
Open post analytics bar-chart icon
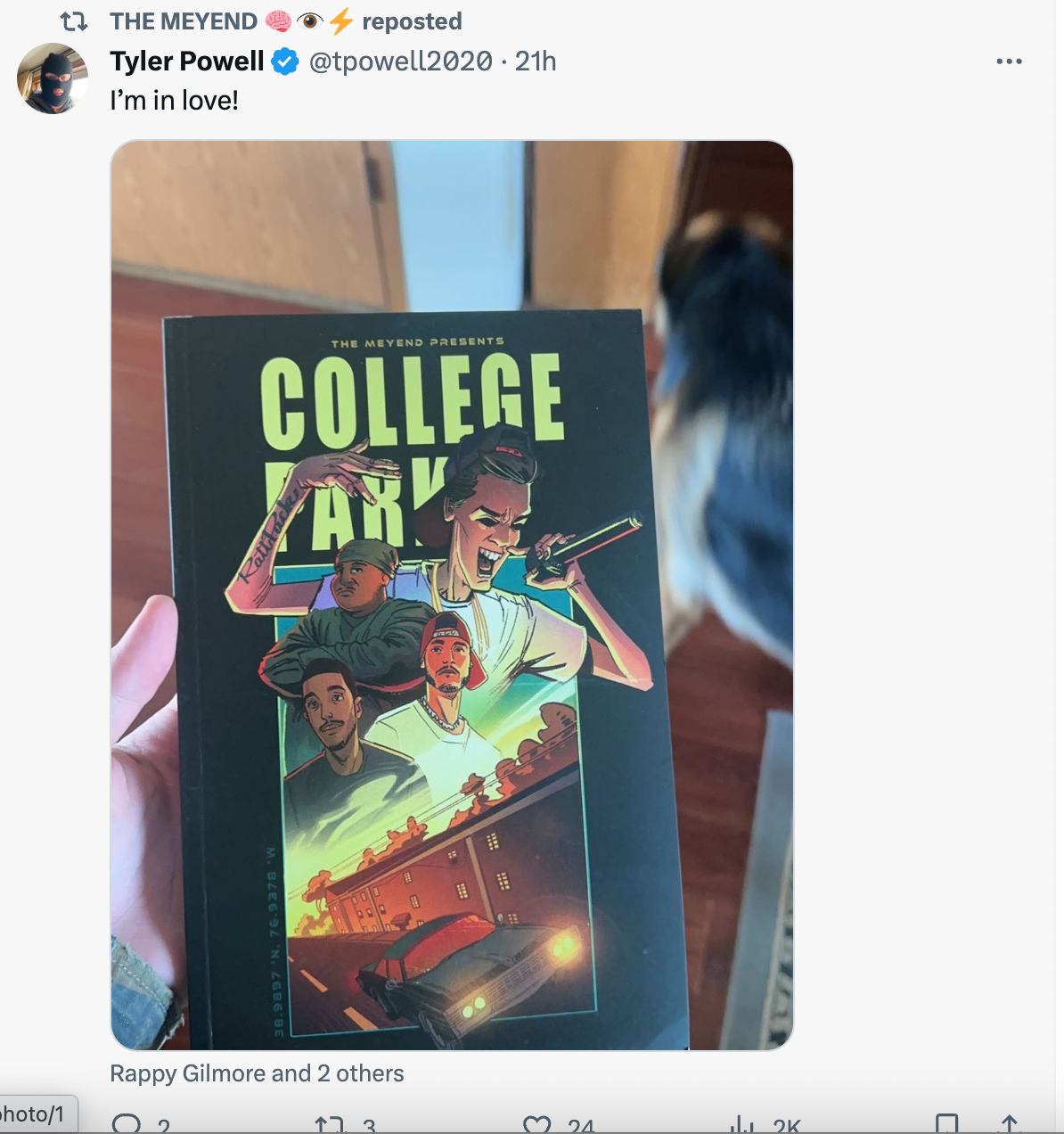pos(741,1126)
